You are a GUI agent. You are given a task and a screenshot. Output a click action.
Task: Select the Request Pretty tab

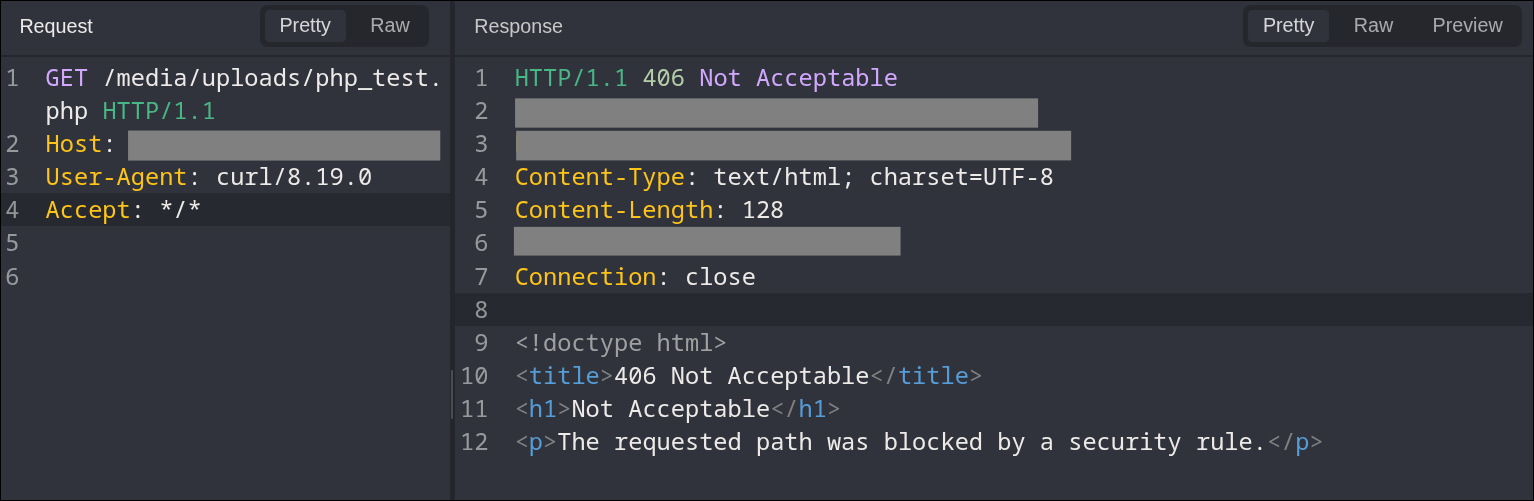tap(305, 26)
